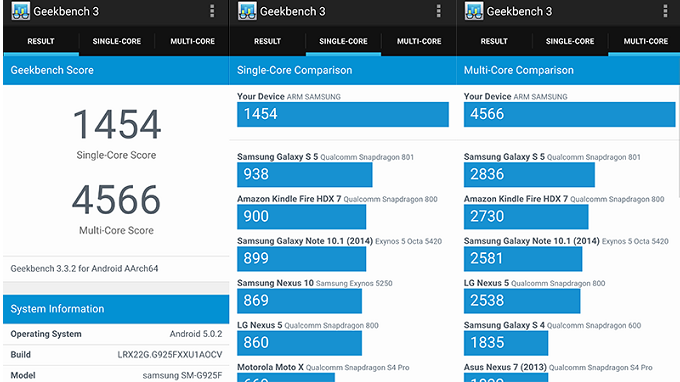Click the large 1454 single-core score

coord(117,124)
